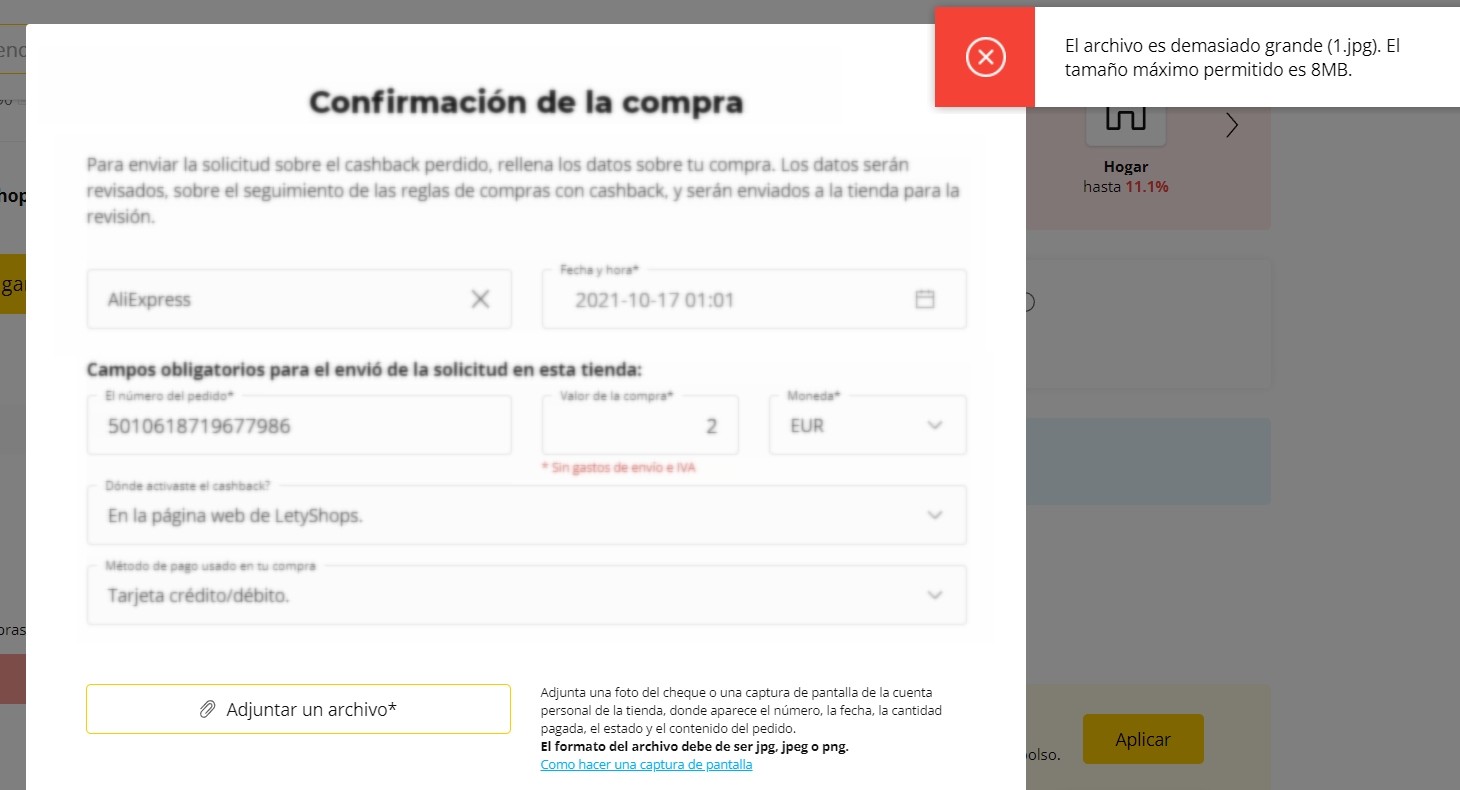Dismiss the file-too-large error via X icon
This screenshot has width=1460, height=790.
coord(985,57)
